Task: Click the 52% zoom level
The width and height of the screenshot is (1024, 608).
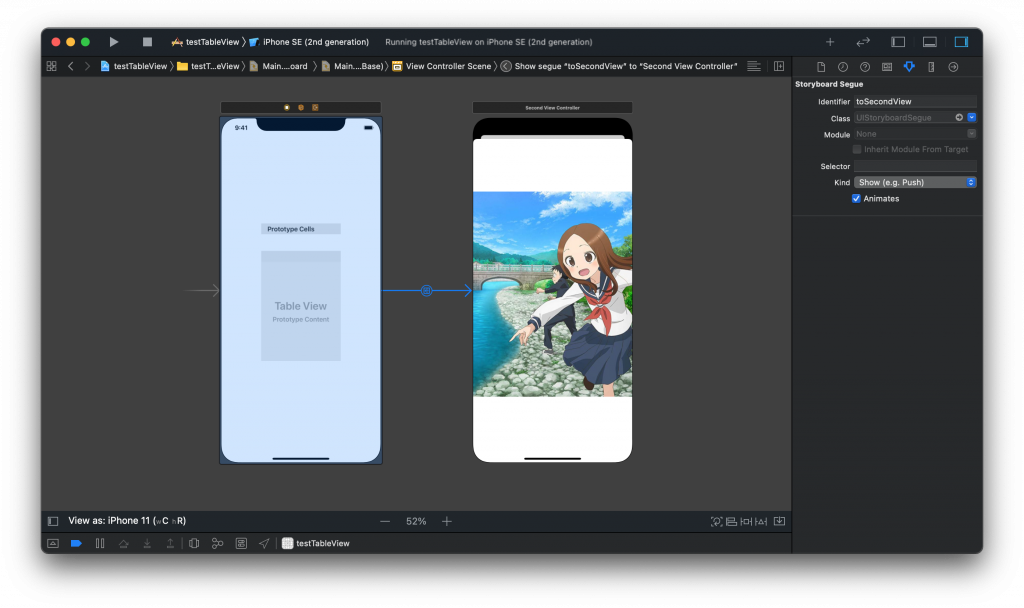Action: [x=416, y=521]
